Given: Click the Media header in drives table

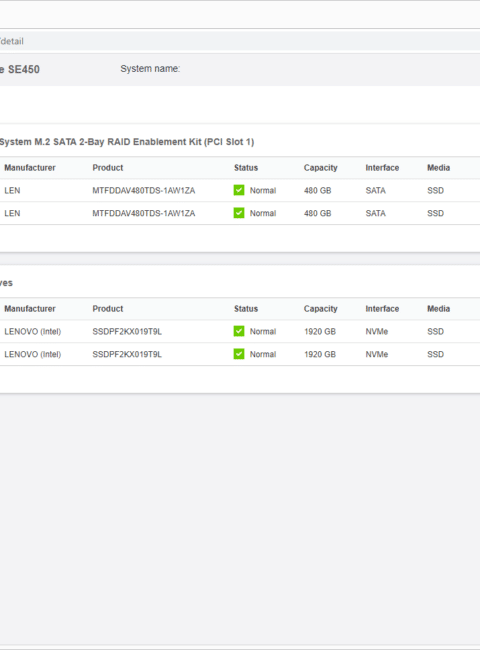Looking at the screenshot, I should [439, 309].
